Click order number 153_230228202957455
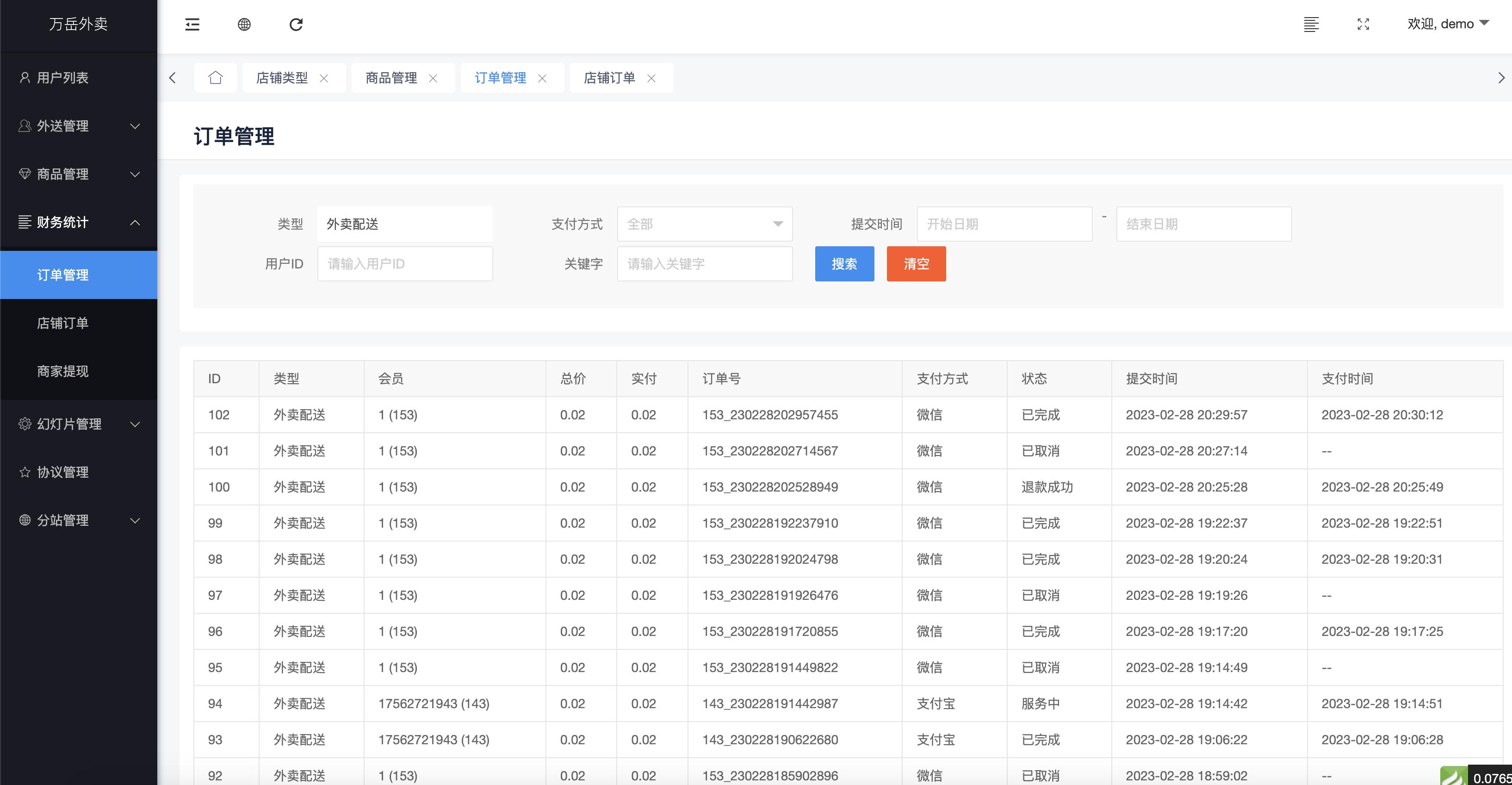 click(x=770, y=415)
